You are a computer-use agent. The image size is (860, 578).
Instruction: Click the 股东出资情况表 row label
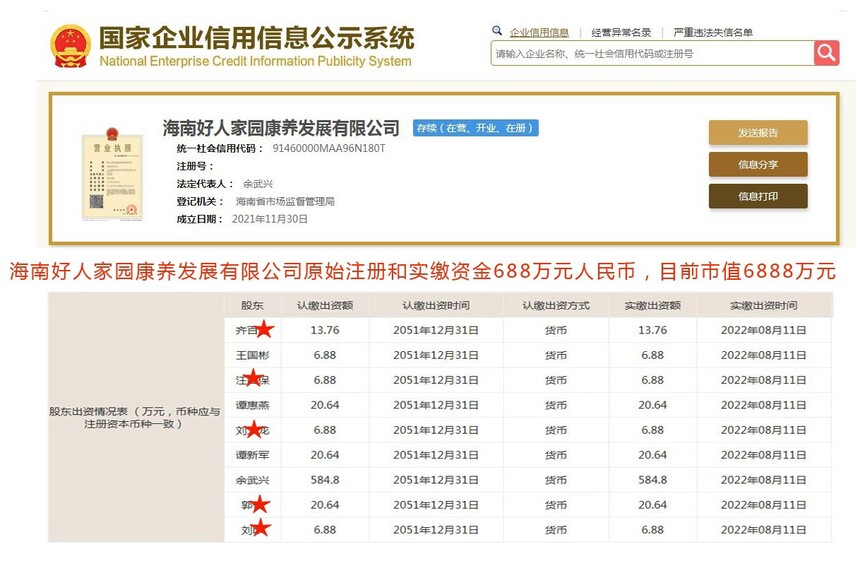(x=134, y=417)
